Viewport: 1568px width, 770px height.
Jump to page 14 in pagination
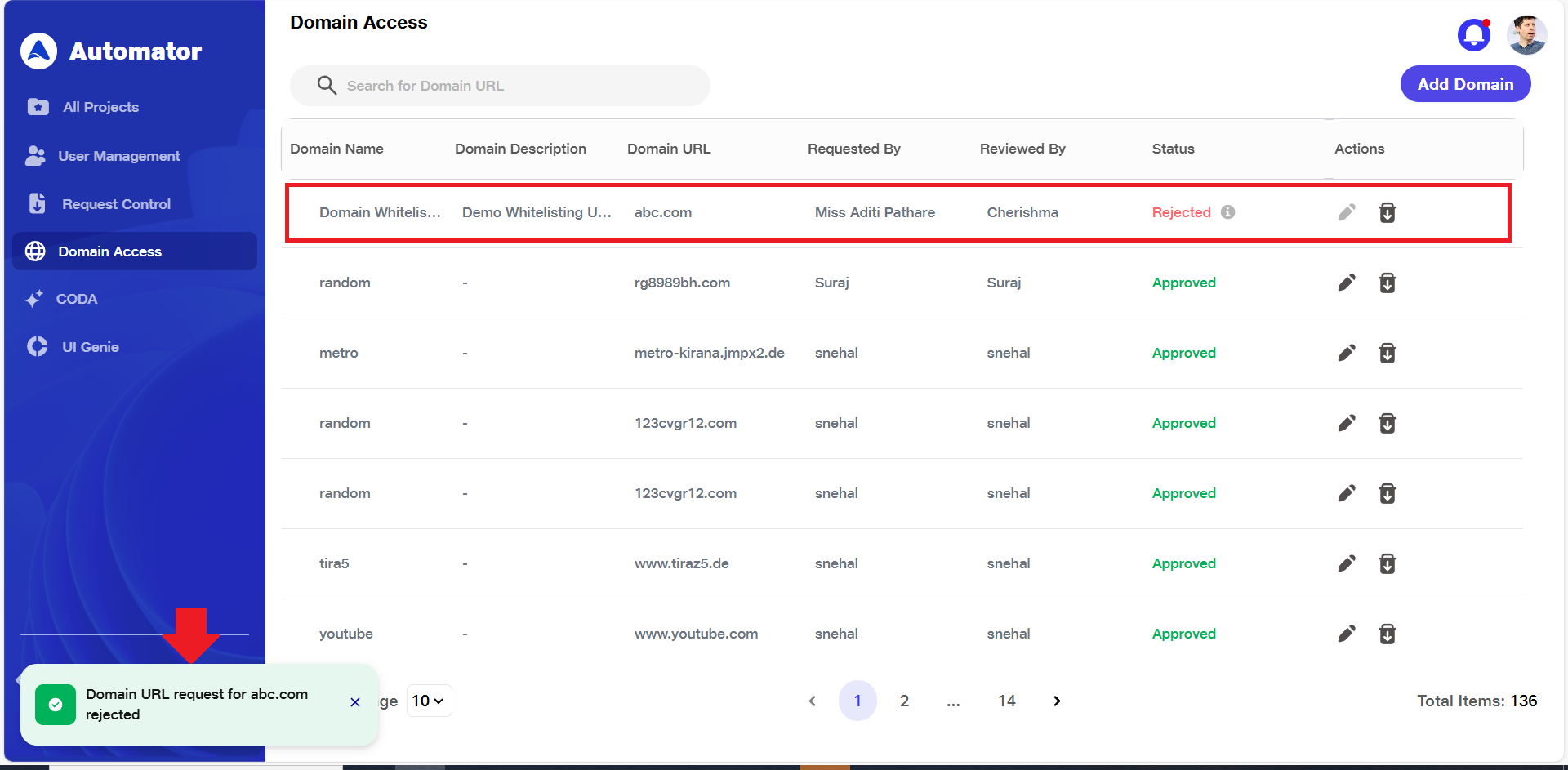point(1006,701)
